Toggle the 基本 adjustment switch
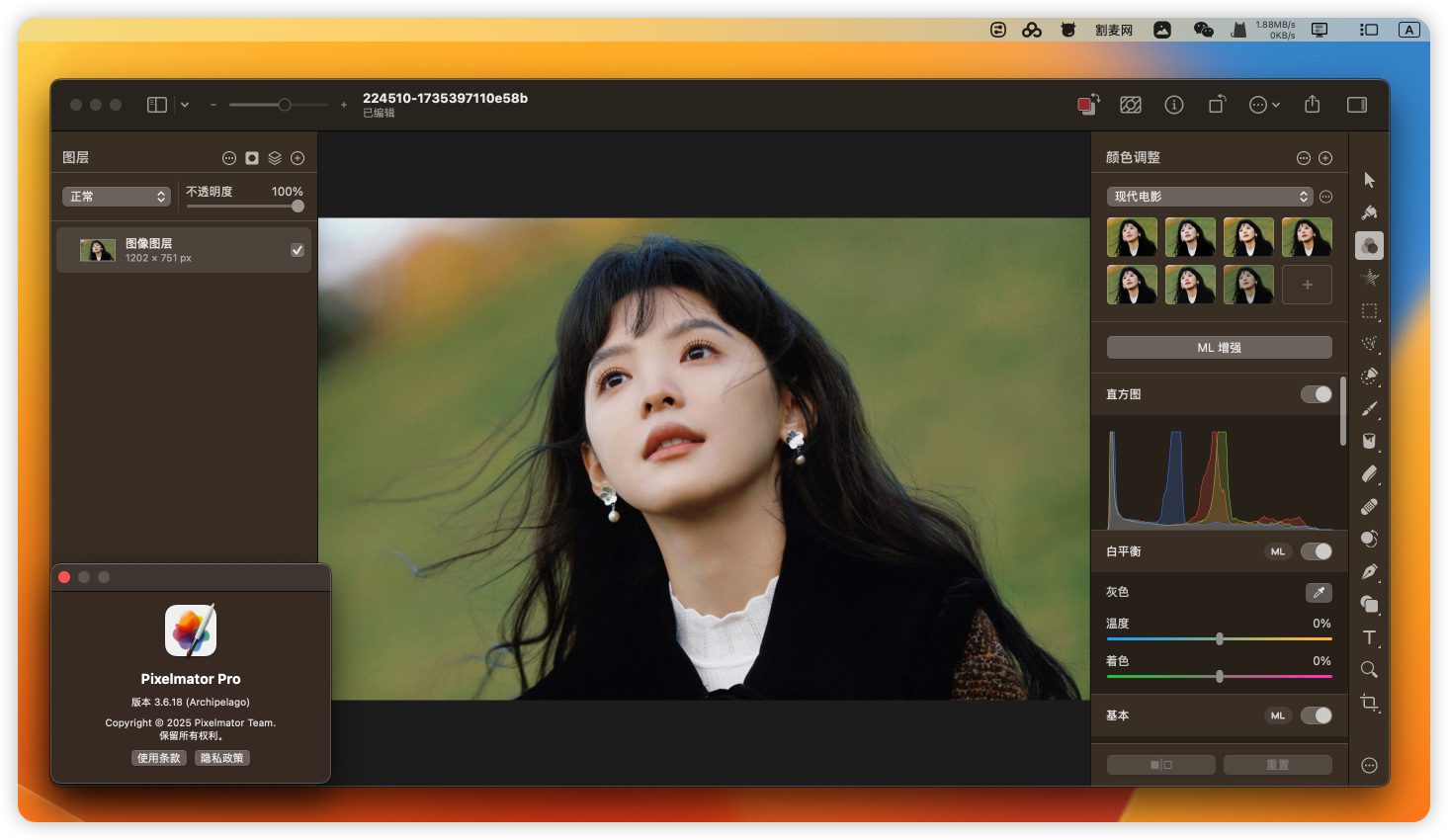The height and width of the screenshot is (840, 1448). coord(1316,715)
